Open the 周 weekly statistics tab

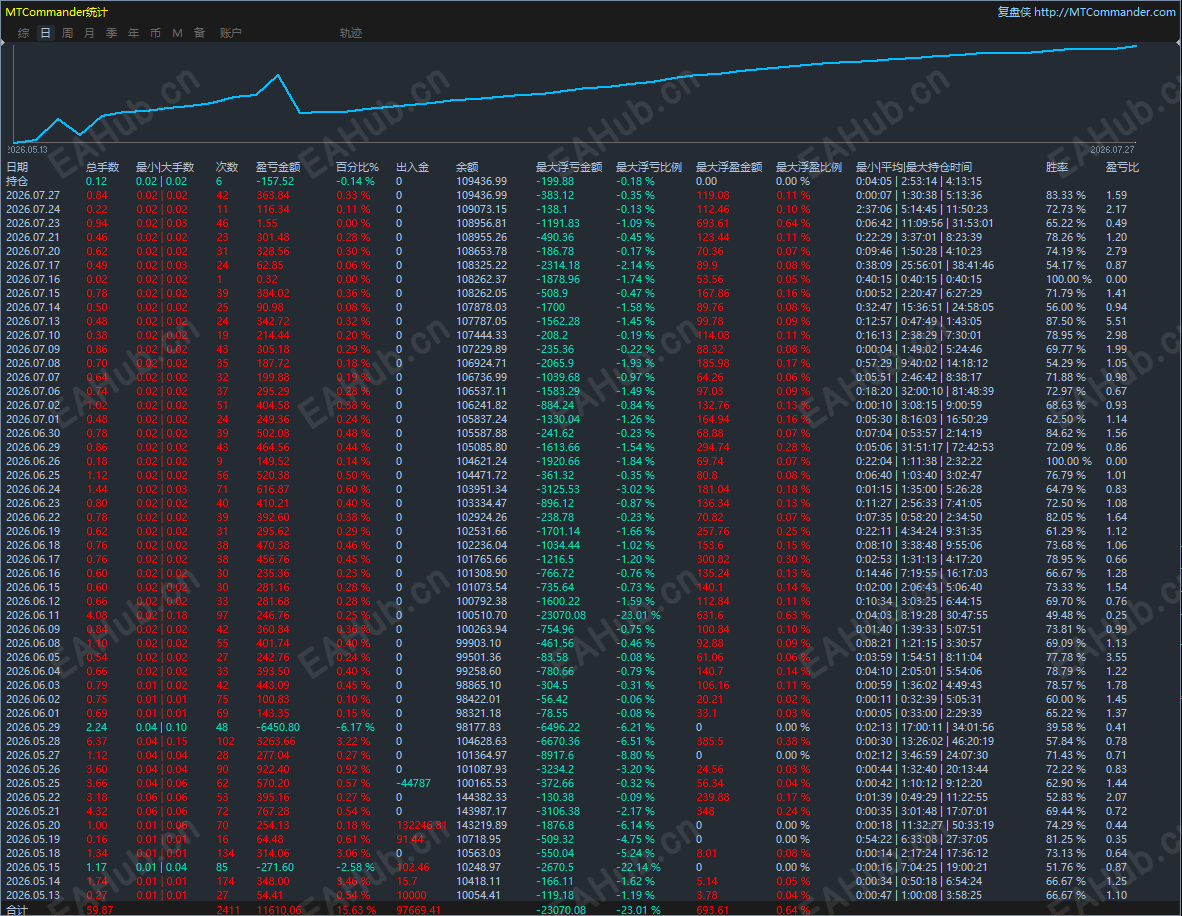point(67,33)
